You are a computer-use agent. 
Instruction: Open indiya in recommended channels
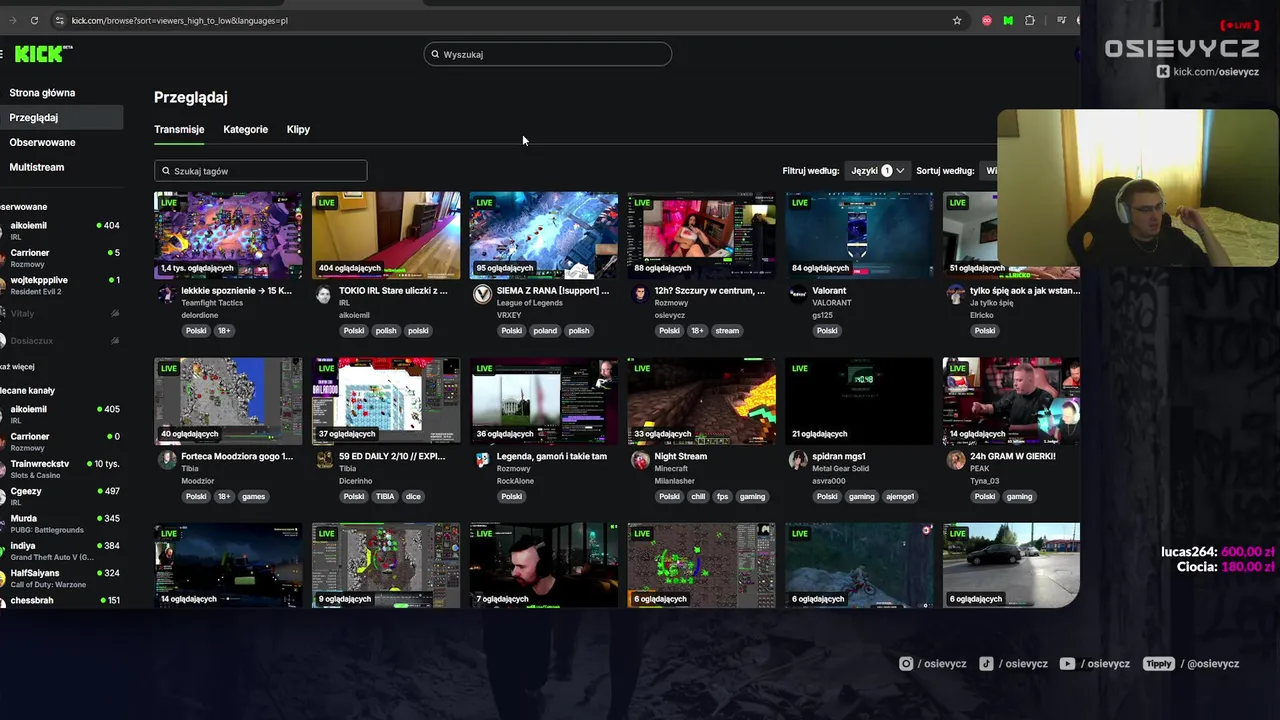tap(60, 551)
